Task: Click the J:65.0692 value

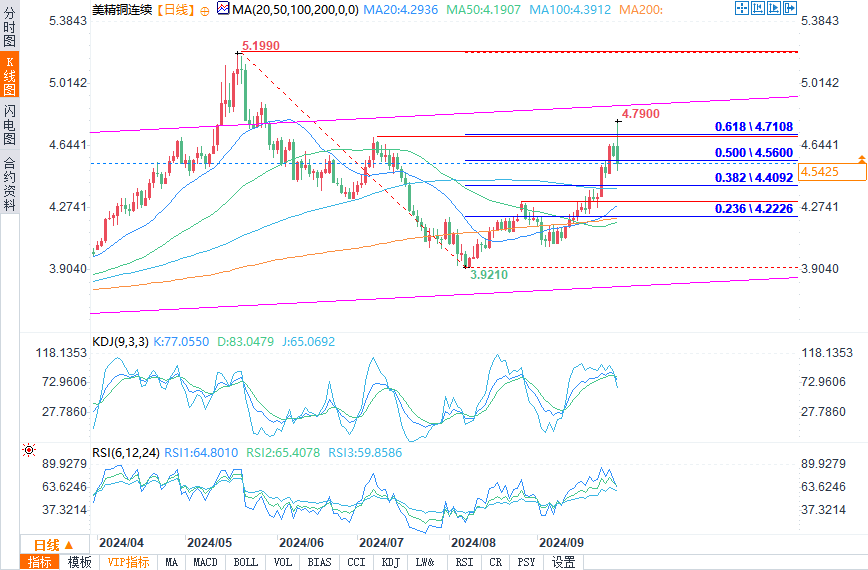Action: coord(308,341)
